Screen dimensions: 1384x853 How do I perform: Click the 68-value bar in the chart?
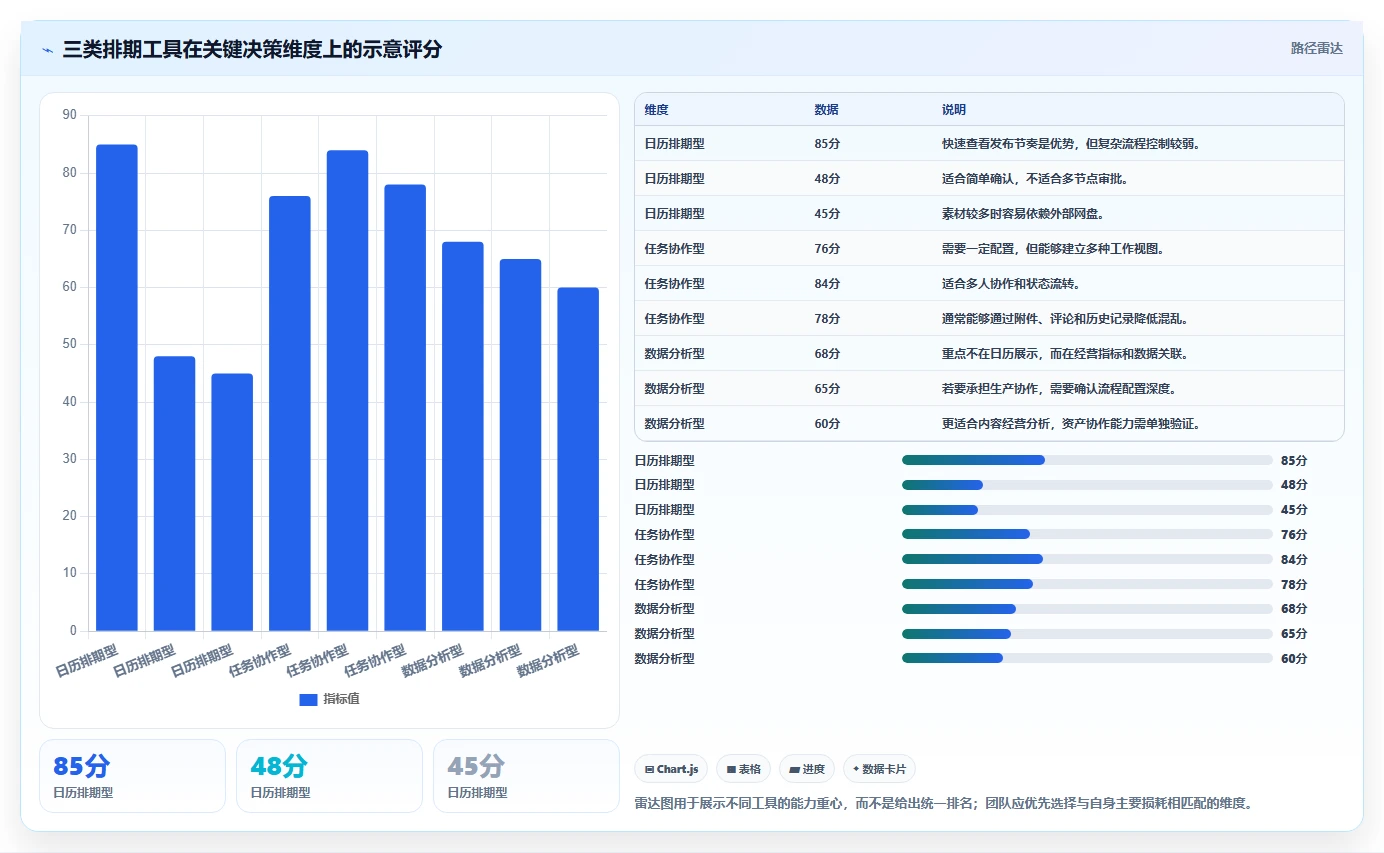pyautogui.click(x=463, y=436)
